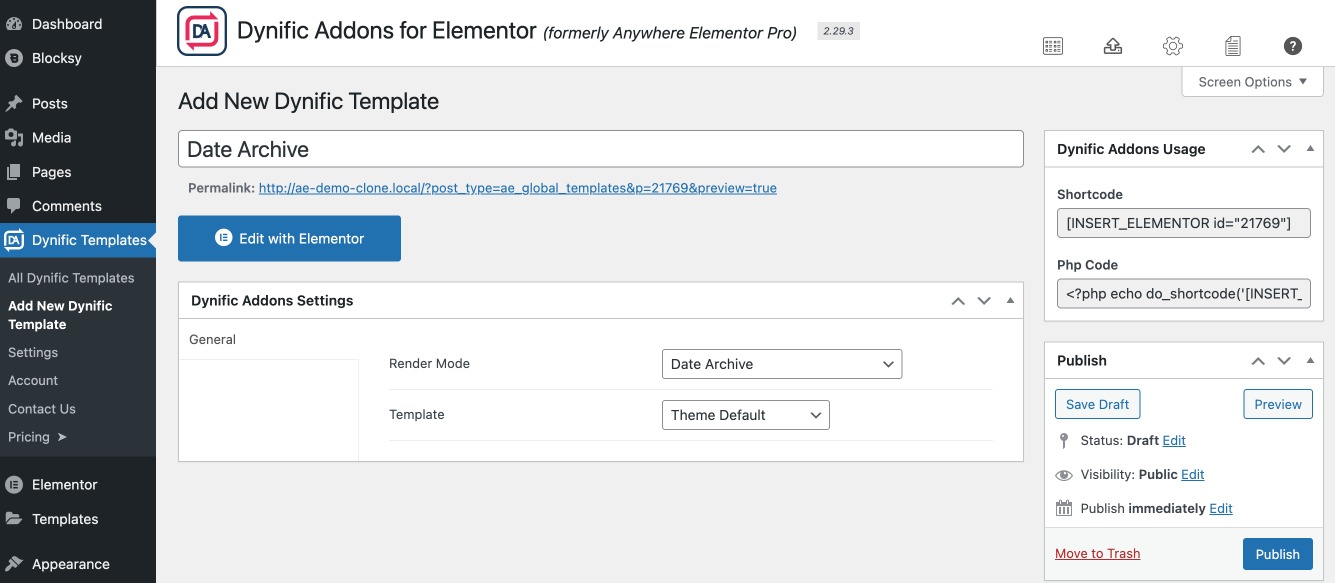Collapse the Dynific Addons Settings panel
The height and width of the screenshot is (583, 1335).
1010,301
